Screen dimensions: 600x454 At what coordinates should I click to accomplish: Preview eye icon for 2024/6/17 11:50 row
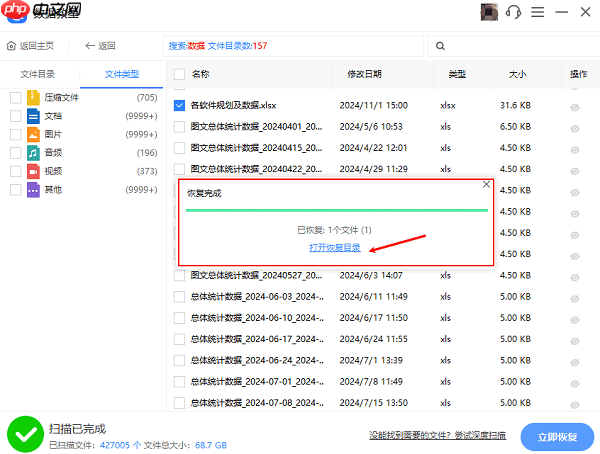tap(575, 320)
